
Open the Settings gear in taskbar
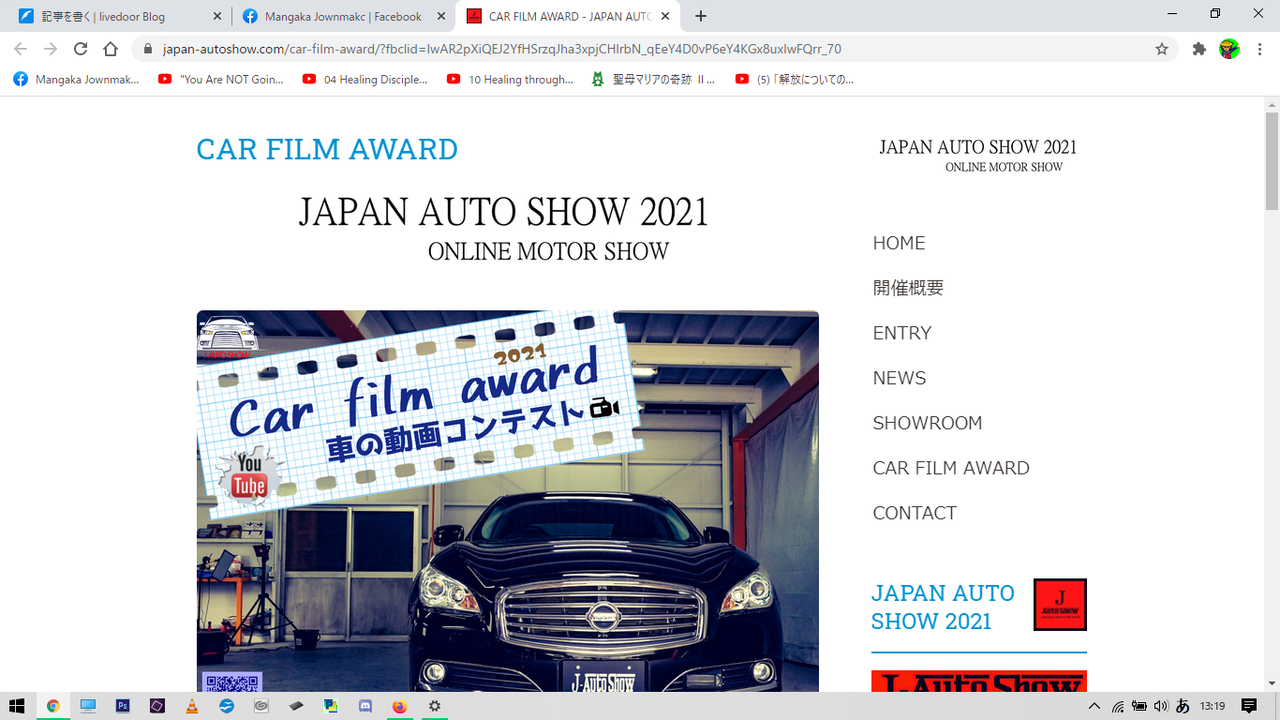click(x=434, y=706)
